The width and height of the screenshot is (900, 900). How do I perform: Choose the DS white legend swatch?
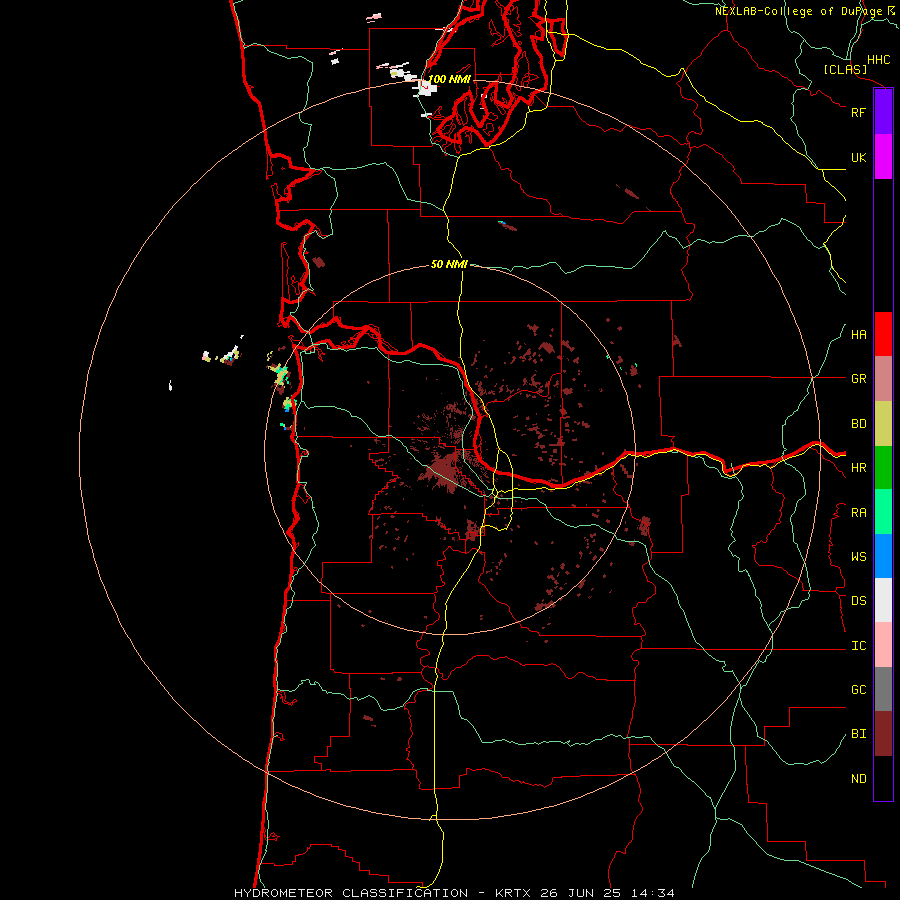(x=883, y=600)
